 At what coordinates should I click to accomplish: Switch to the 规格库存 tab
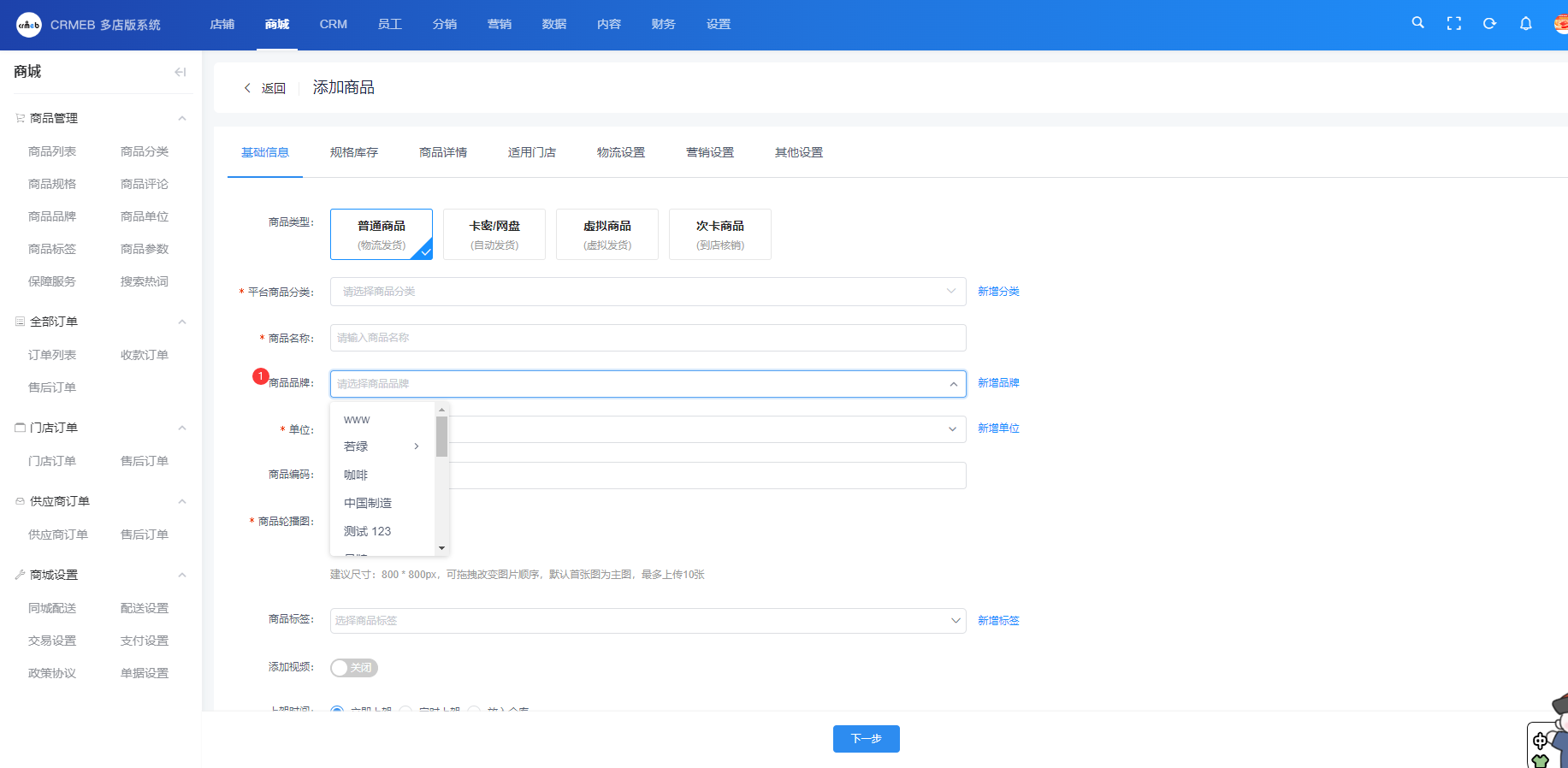tap(353, 152)
